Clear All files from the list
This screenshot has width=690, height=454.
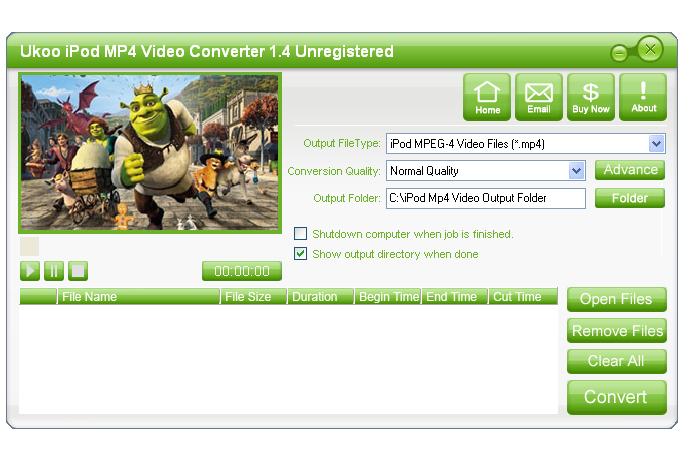click(x=617, y=362)
